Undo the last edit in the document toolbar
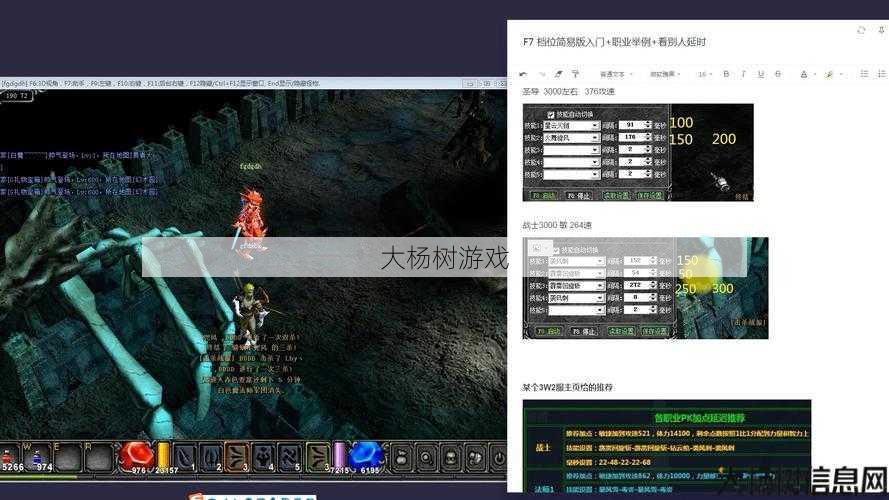 523,74
